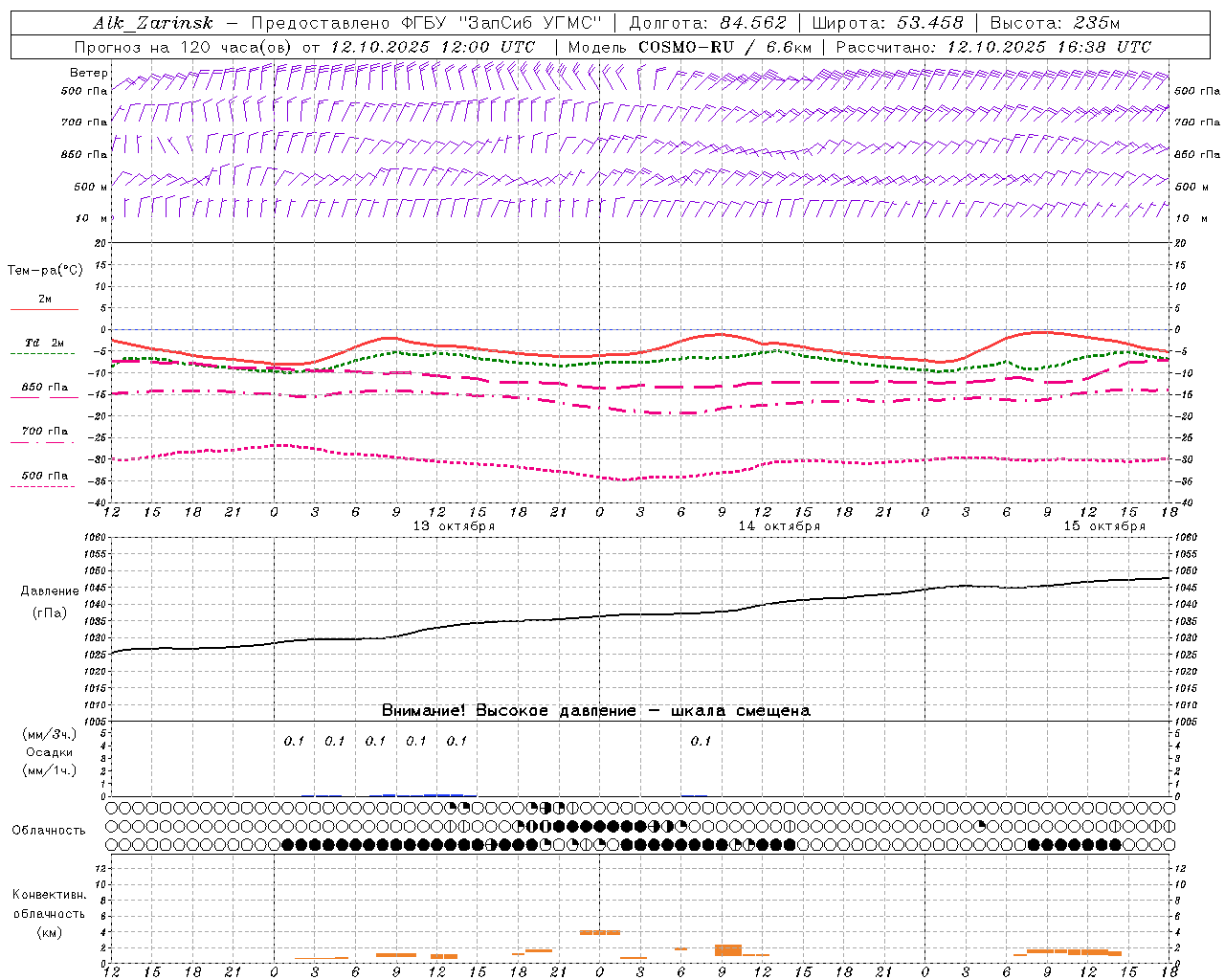Click the 0.1 precipitation value on 14 октября
The height and width of the screenshot is (980, 1225).
pyautogui.click(x=701, y=742)
